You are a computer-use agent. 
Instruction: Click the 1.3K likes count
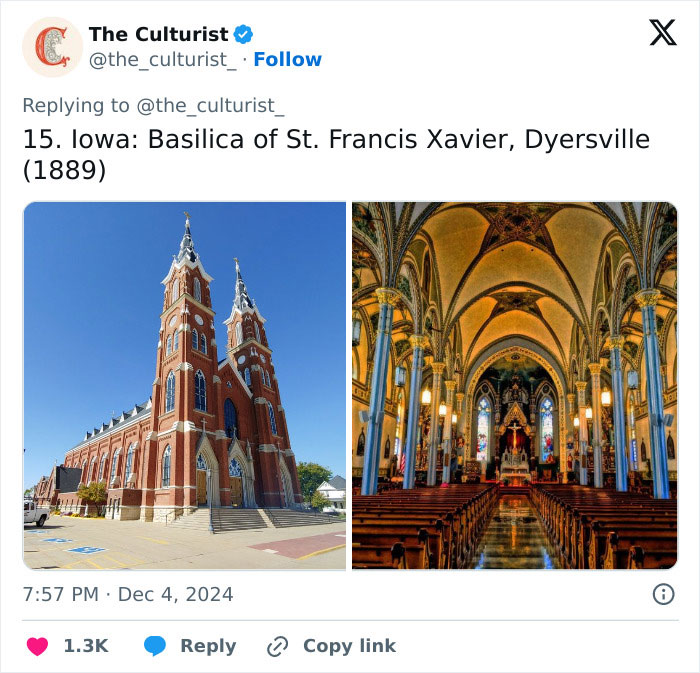tap(86, 646)
